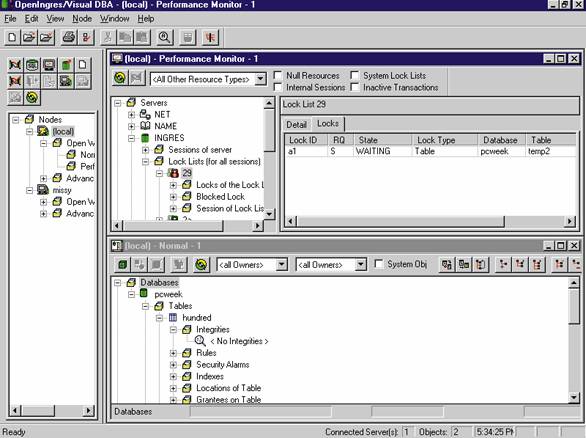Switch to the Locks tab
The height and width of the screenshot is (438, 586).
click(328, 123)
